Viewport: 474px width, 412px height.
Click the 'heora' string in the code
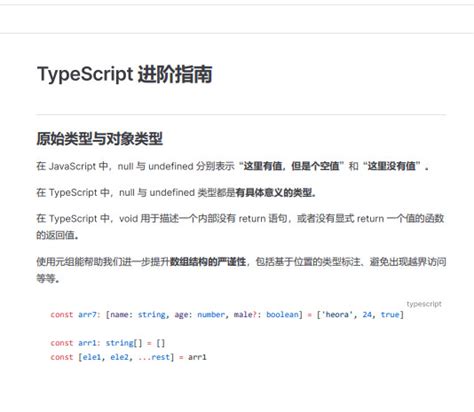pyautogui.click(x=337, y=315)
